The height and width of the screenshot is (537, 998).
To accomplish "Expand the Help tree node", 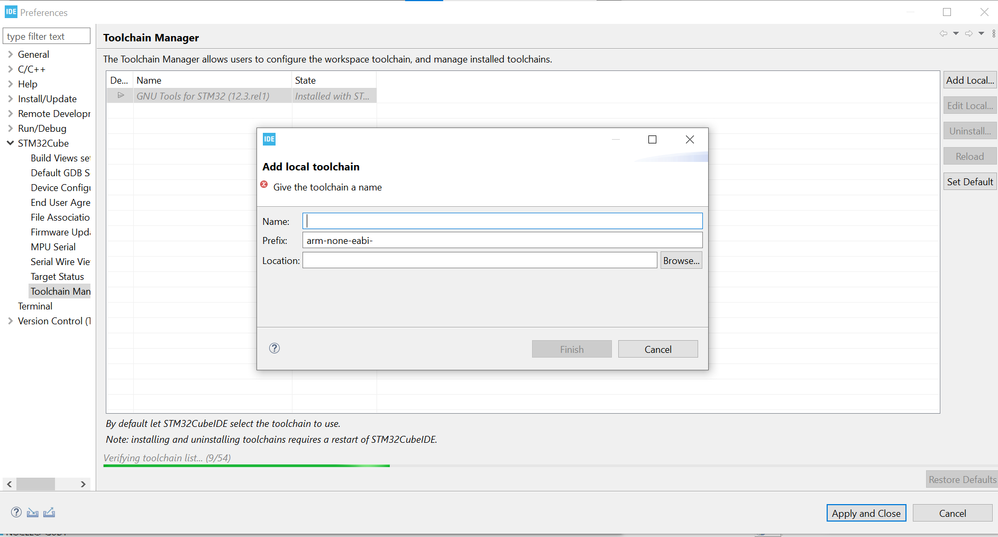I will [x=10, y=83].
